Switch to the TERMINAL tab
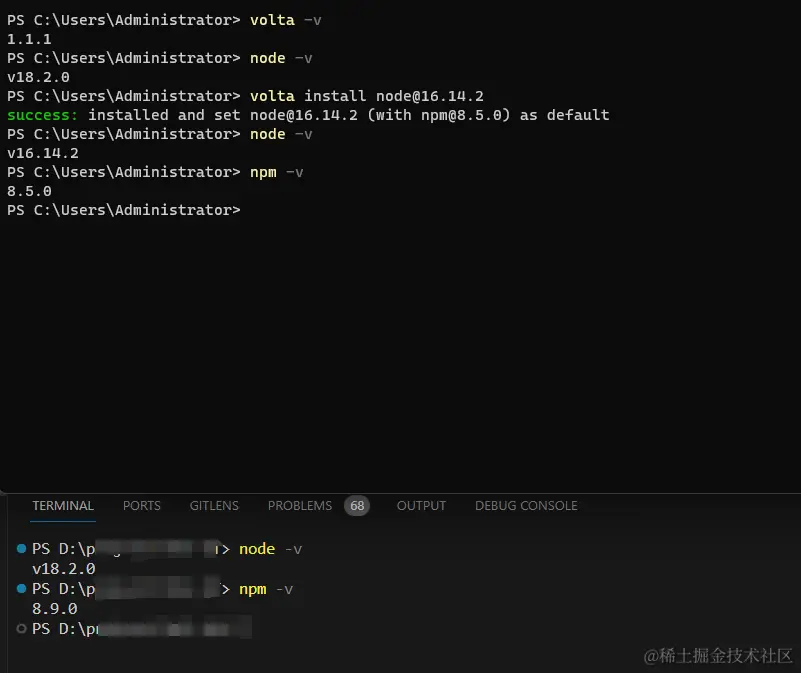The width and height of the screenshot is (801, 673). point(62,506)
